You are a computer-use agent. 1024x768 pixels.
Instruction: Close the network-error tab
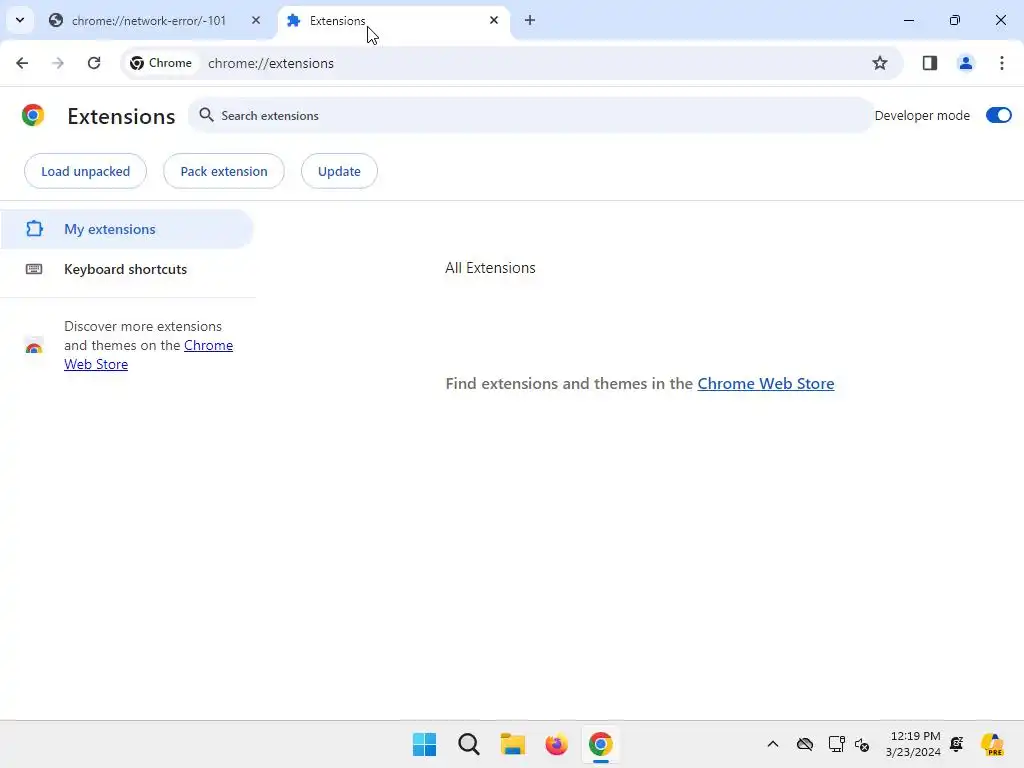(x=256, y=20)
